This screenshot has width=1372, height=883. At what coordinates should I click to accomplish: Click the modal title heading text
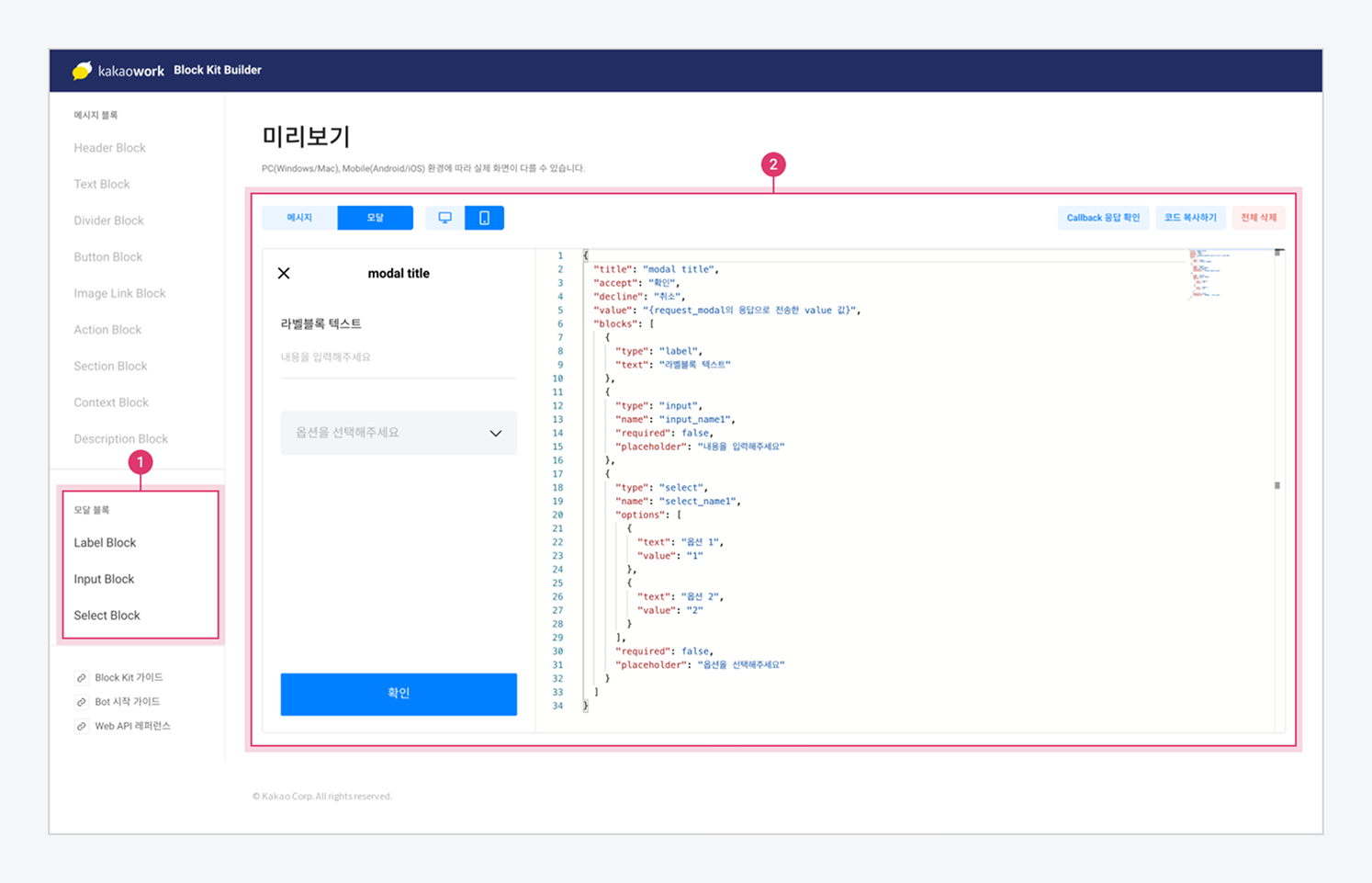399,273
